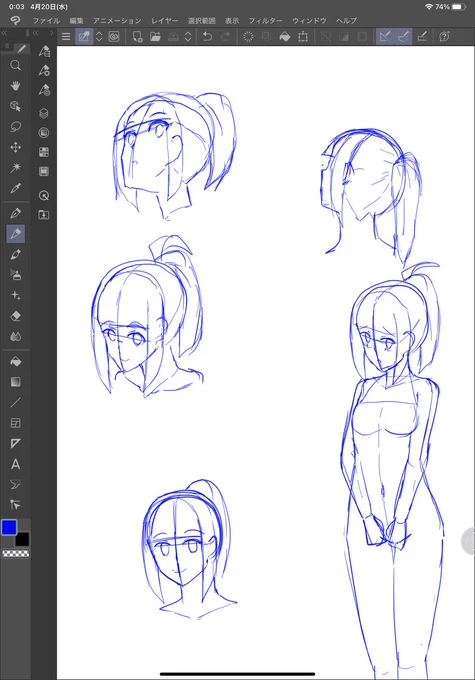
Task: Select the Balloon tool
Action: coord(15,484)
